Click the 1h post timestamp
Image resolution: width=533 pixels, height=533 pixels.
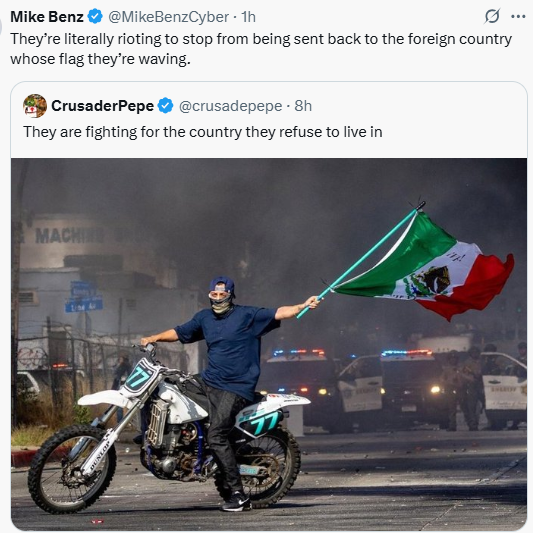(248, 17)
